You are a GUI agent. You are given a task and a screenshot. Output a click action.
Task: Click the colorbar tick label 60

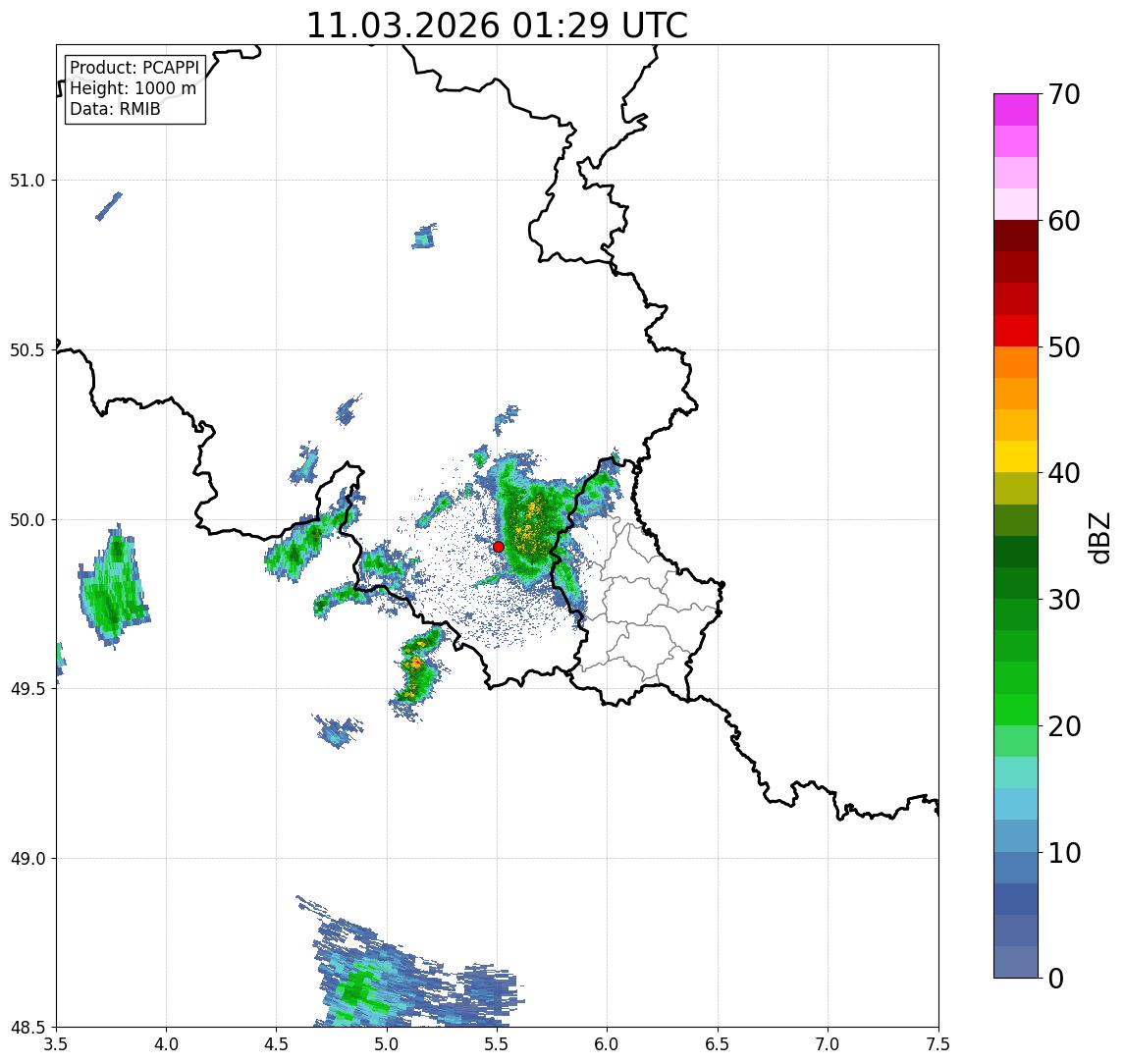click(x=1064, y=221)
